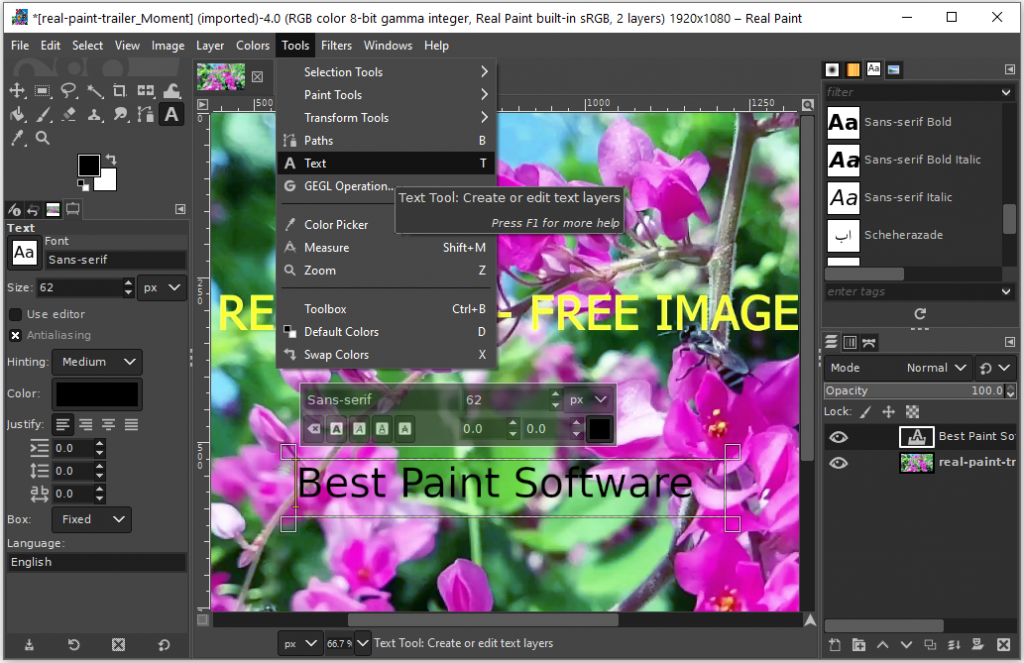
Task: Toggle lock alpha channel checkerboard
Action: pyautogui.click(x=912, y=412)
